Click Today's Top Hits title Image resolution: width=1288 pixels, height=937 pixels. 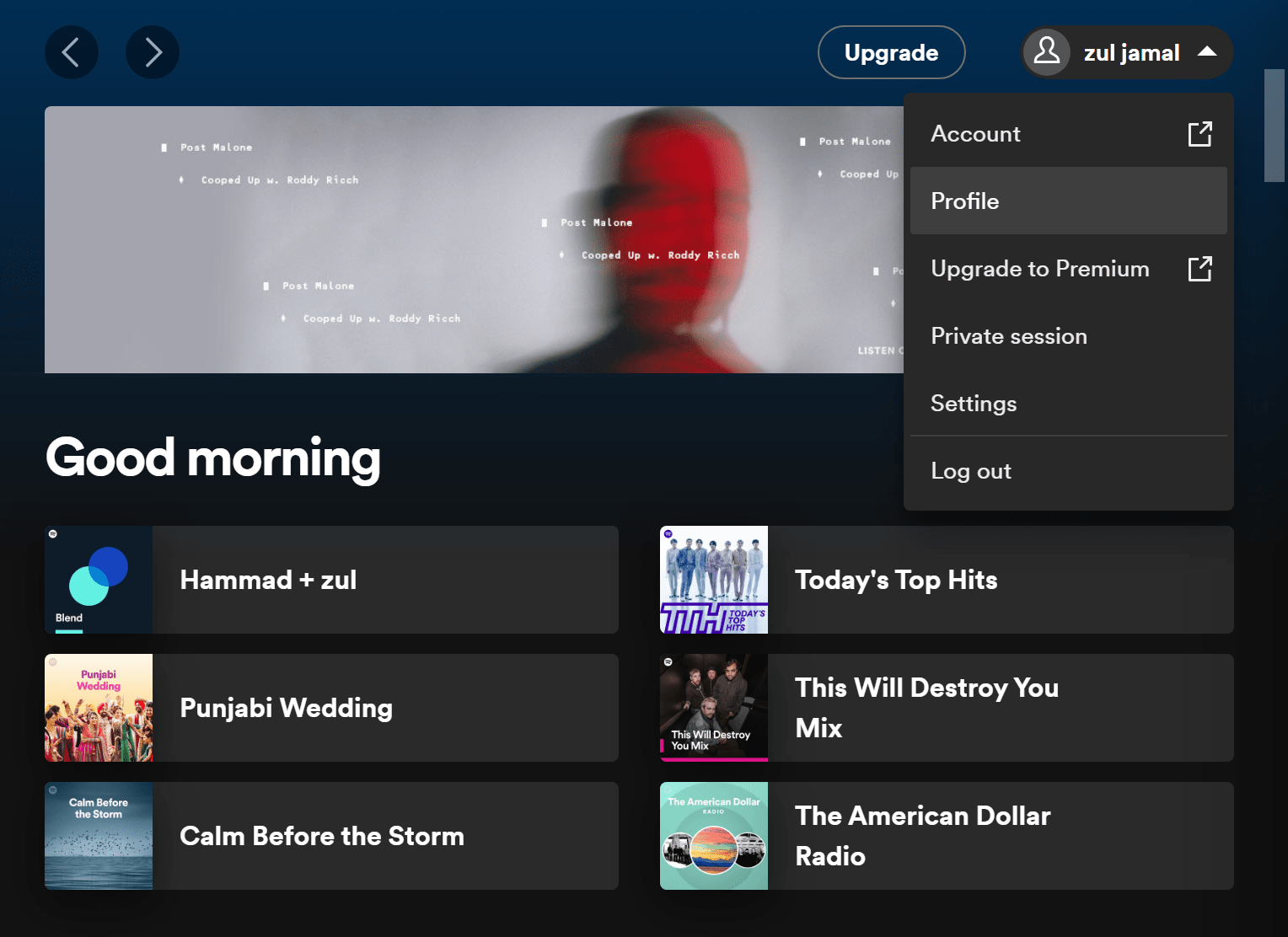tap(896, 580)
